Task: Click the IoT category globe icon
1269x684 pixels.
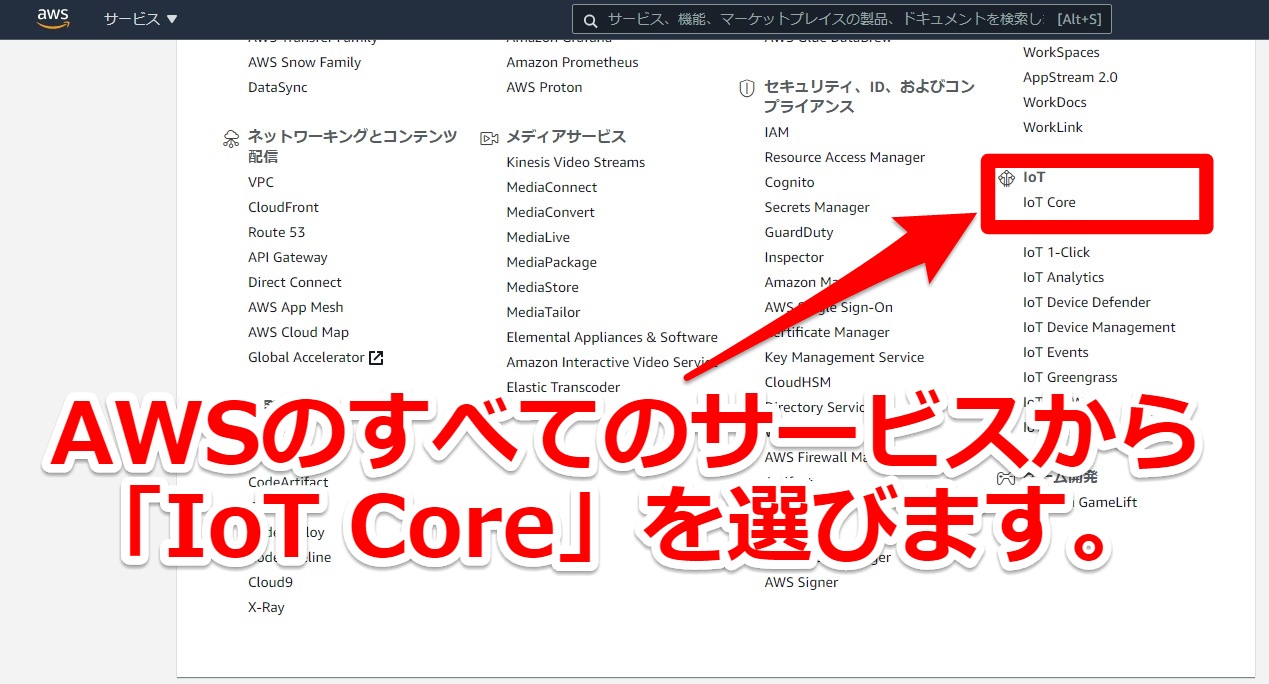Action: [x=1006, y=178]
